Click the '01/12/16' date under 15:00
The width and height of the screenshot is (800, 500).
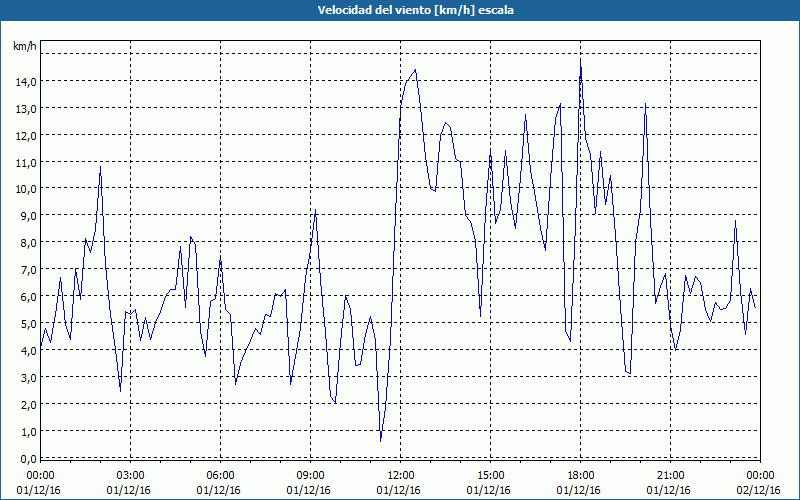[x=488, y=490]
